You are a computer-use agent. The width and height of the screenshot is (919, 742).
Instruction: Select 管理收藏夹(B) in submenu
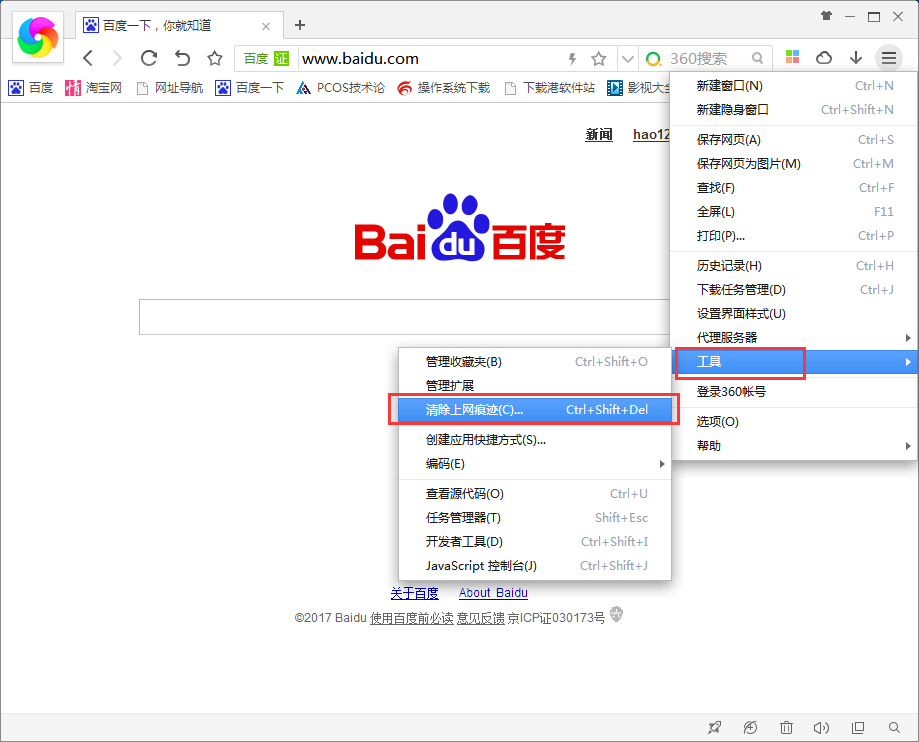[535, 362]
